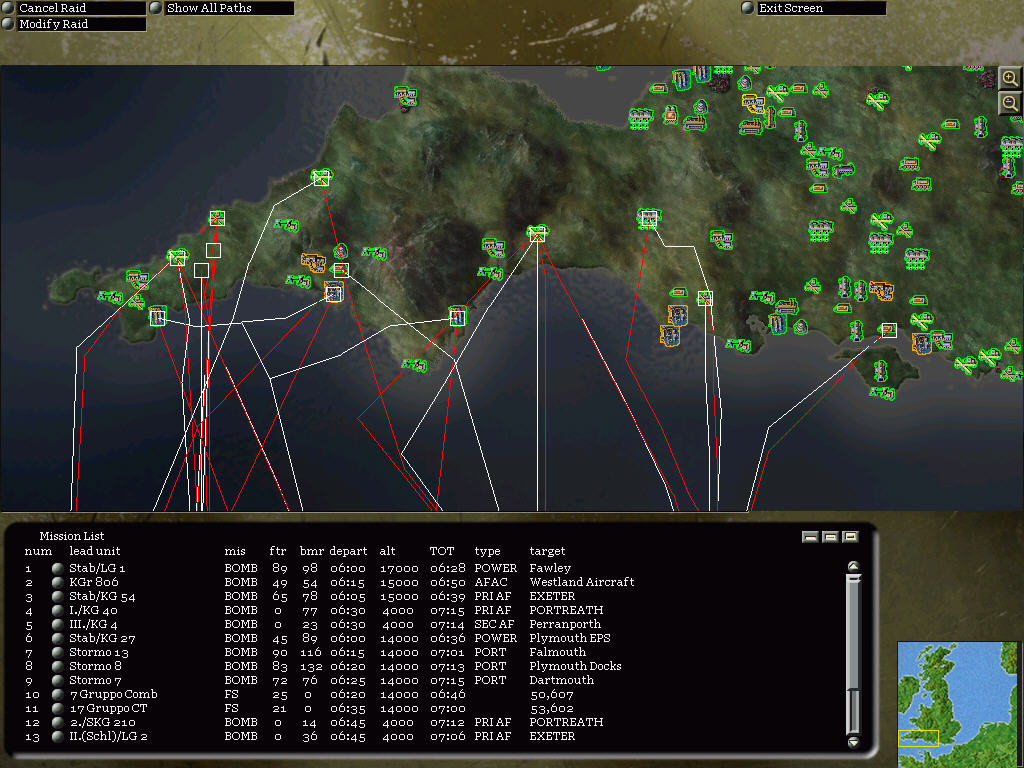This screenshot has width=1024, height=768.
Task: Zoom out the map with the minus magnifier
Action: [x=1010, y=103]
